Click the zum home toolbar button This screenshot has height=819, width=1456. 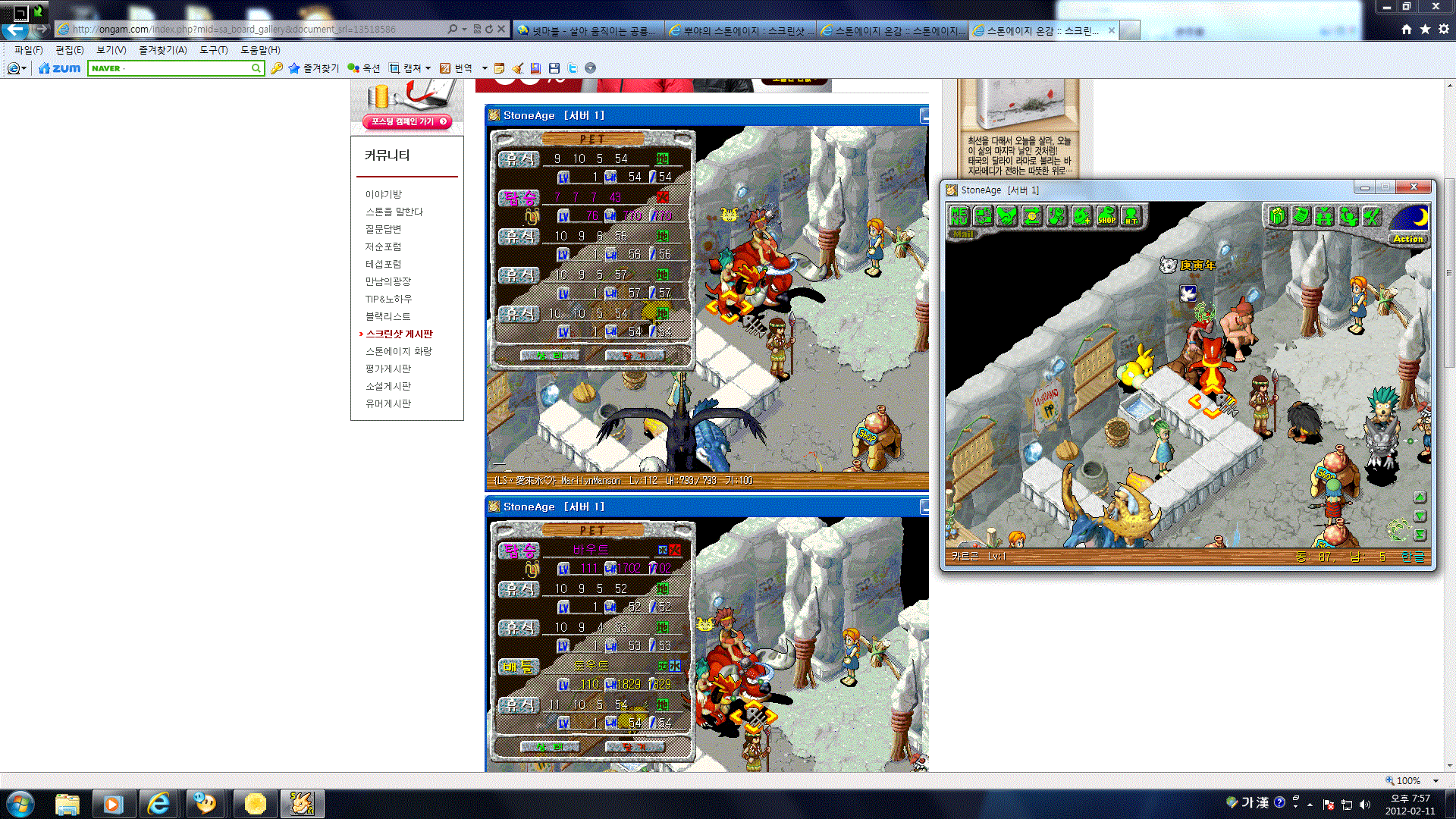(x=59, y=68)
